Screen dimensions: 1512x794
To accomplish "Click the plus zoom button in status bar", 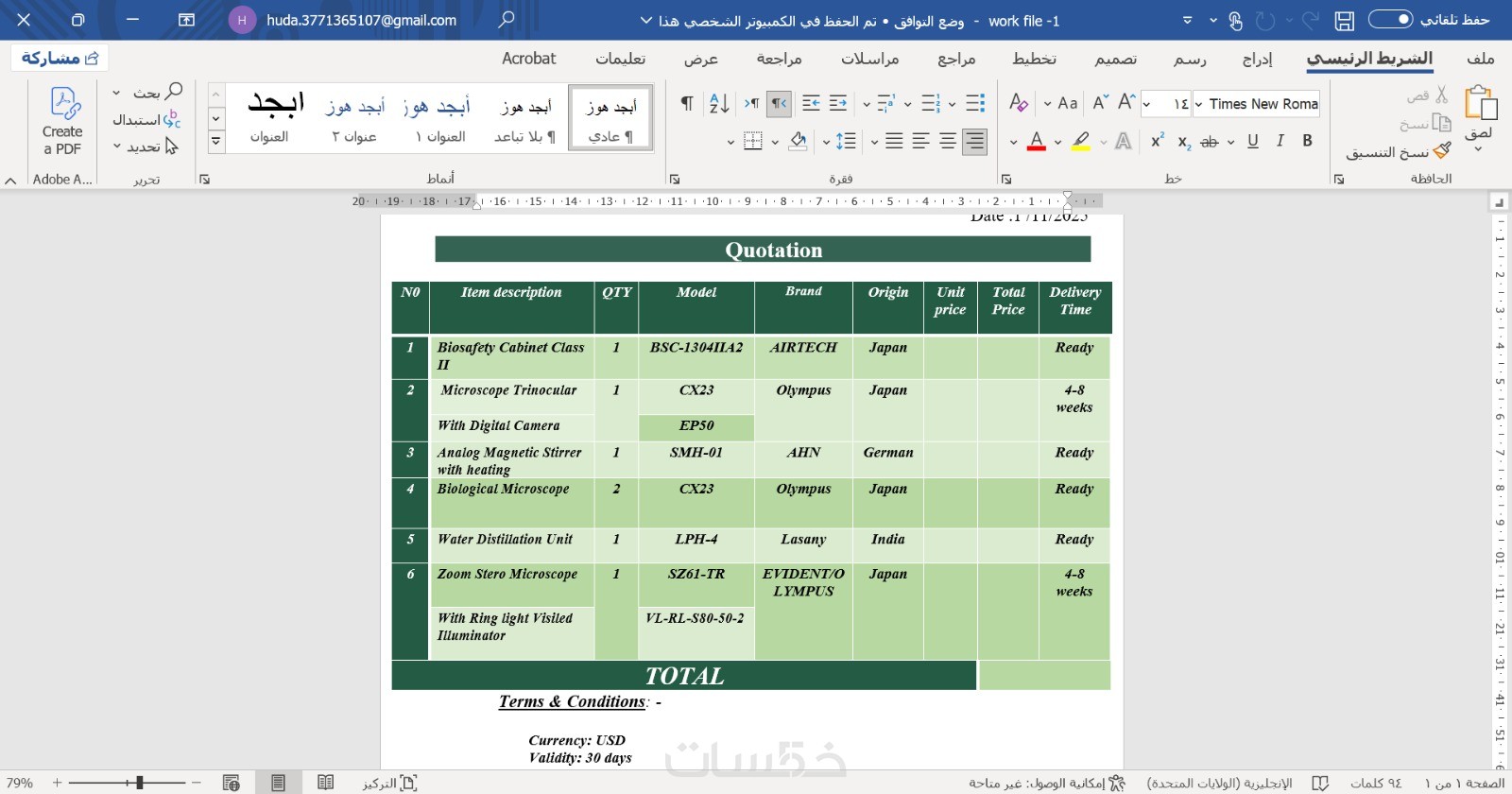I will pos(58,783).
